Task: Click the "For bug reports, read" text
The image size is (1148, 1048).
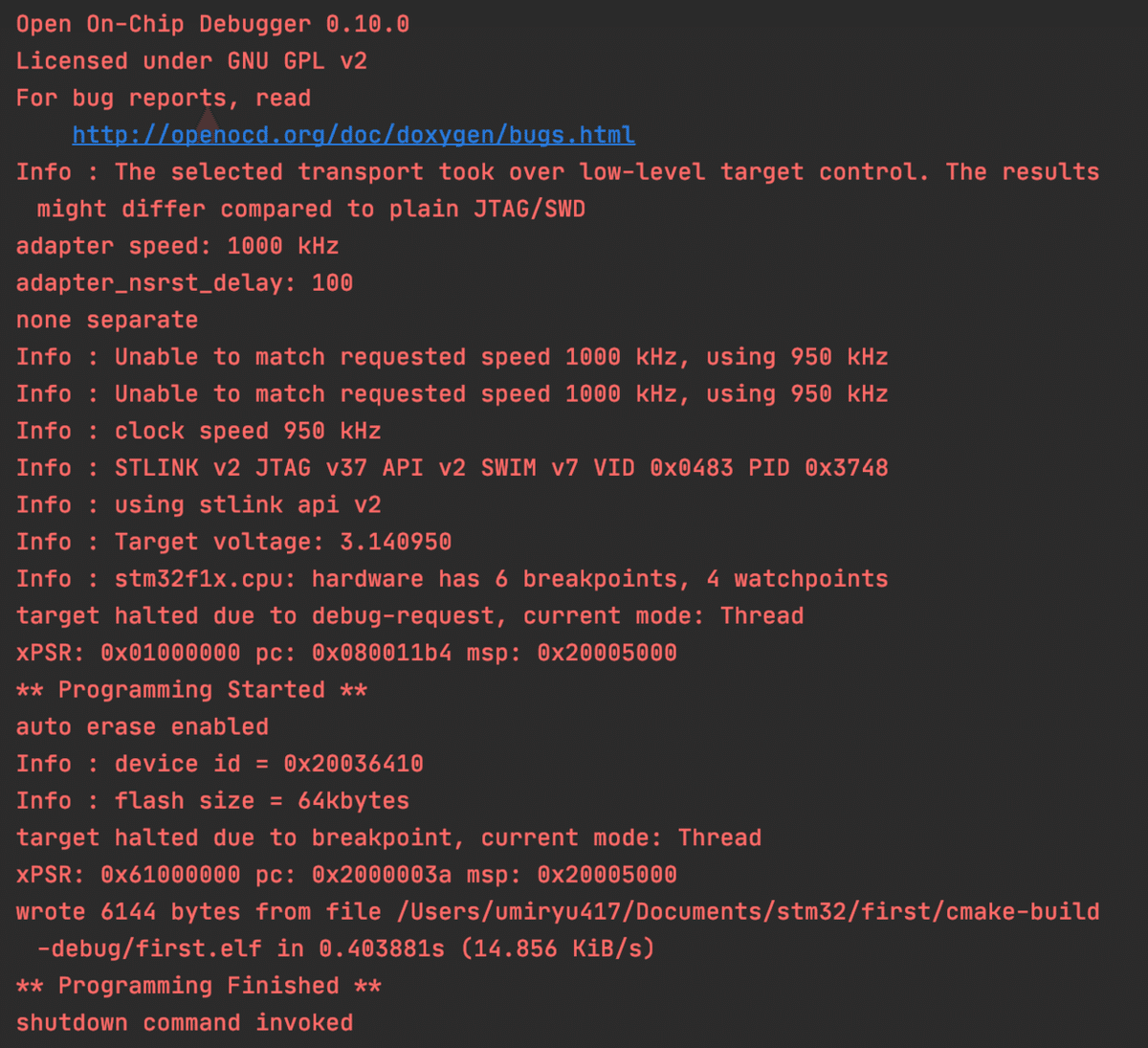Action: pos(163,99)
